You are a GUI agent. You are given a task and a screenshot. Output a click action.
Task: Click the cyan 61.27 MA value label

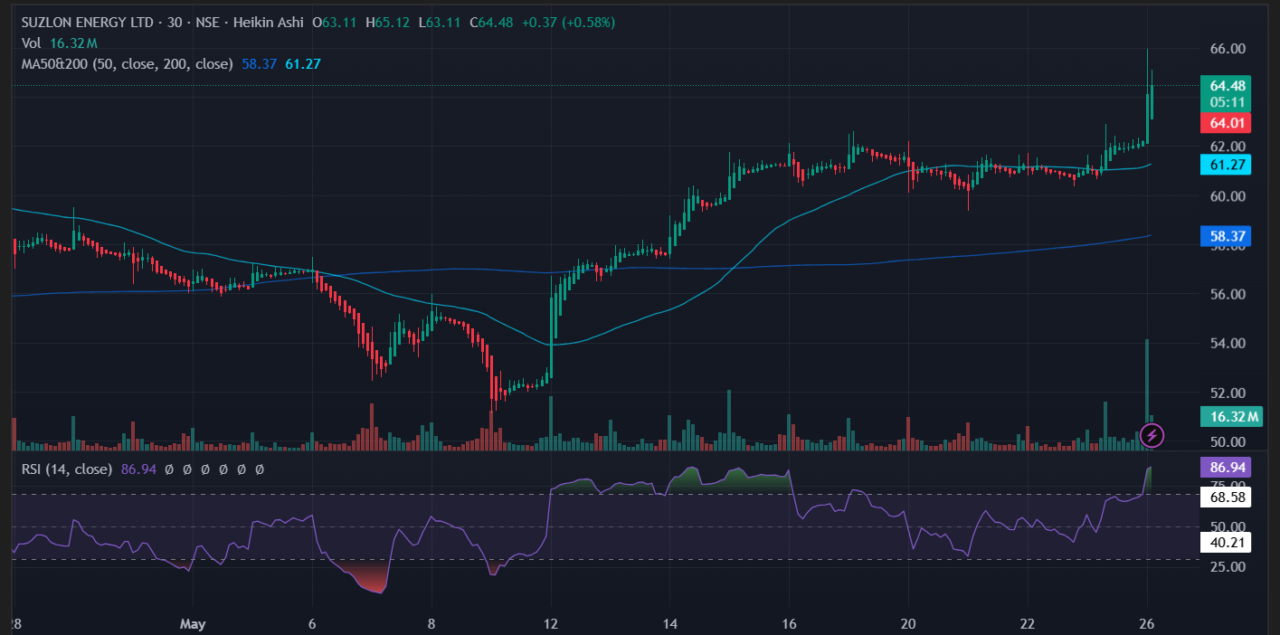point(1226,165)
